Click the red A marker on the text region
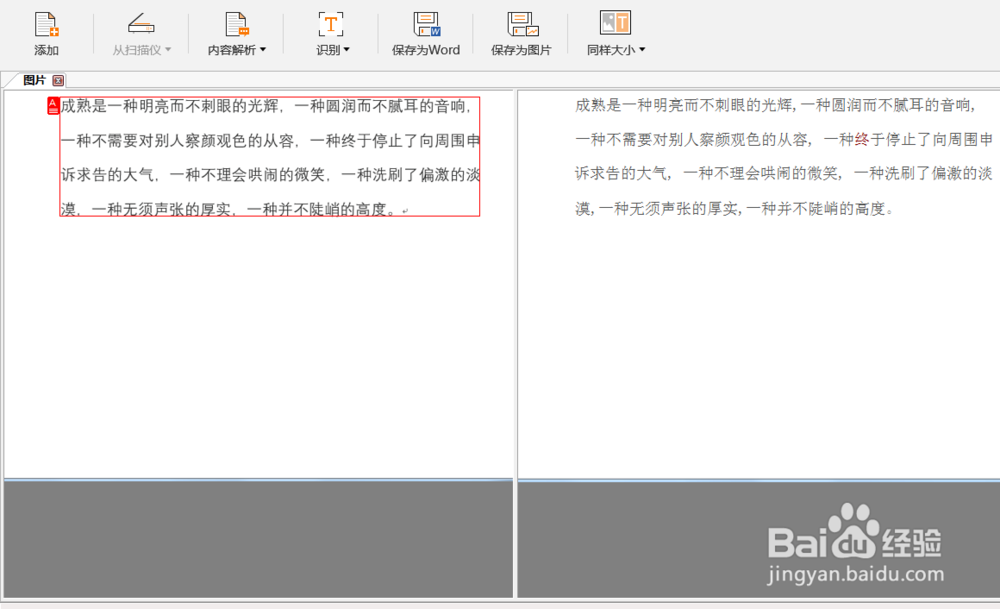1000x609 pixels. click(x=51, y=104)
